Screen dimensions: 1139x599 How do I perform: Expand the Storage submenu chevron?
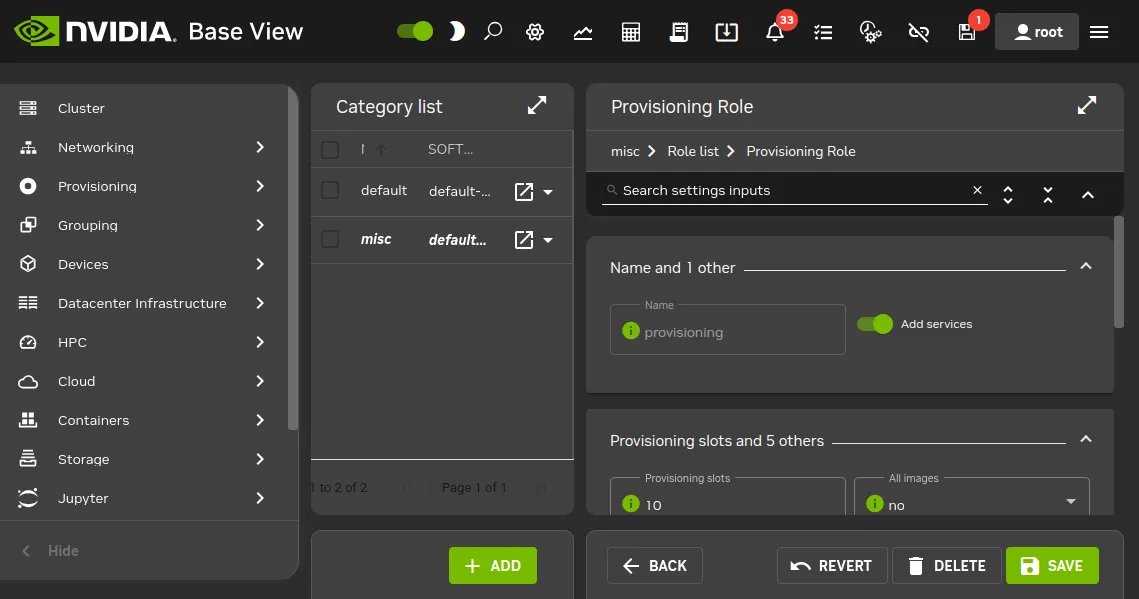tap(260, 459)
